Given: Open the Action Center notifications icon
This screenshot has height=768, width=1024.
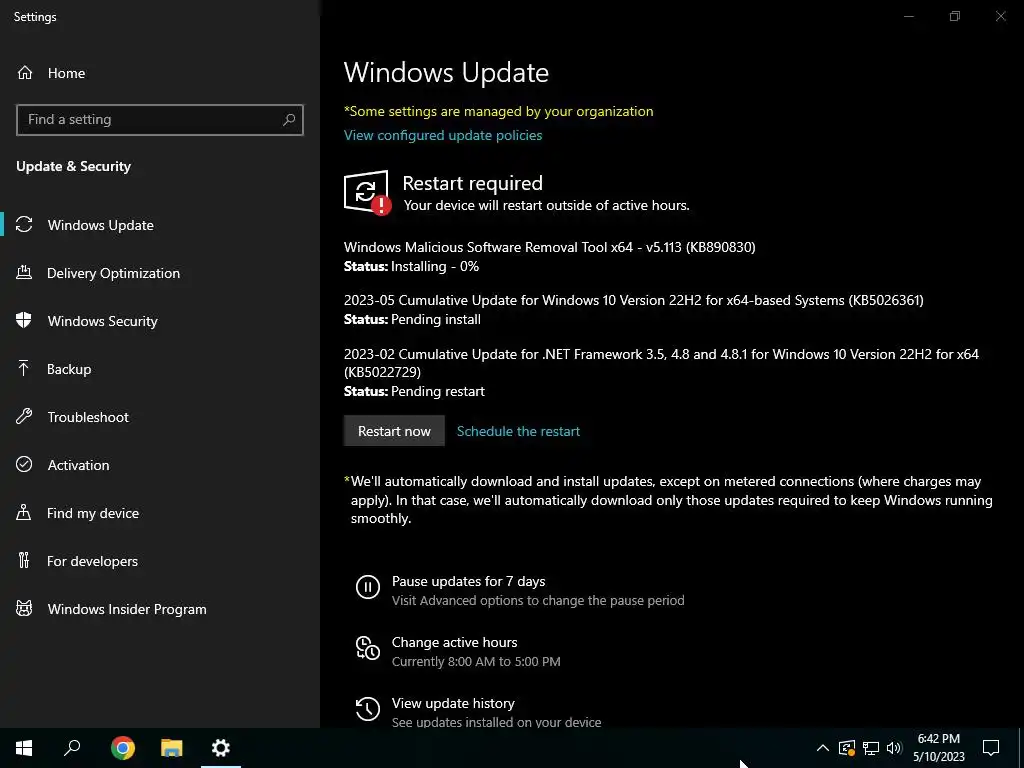Looking at the screenshot, I should click(x=991, y=748).
